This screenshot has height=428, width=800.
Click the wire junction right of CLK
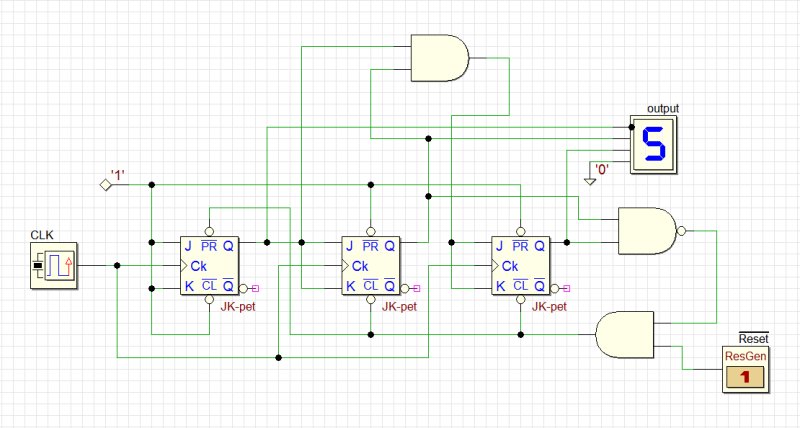(x=117, y=265)
